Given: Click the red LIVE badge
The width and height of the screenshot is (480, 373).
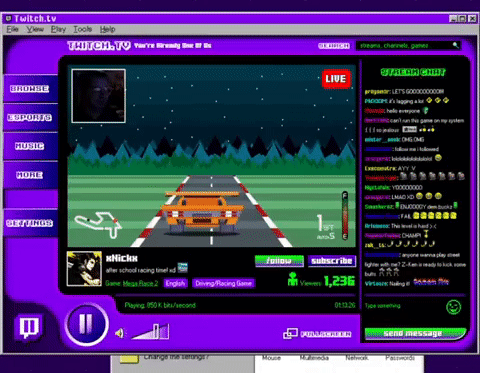Looking at the screenshot, I should [336, 79].
